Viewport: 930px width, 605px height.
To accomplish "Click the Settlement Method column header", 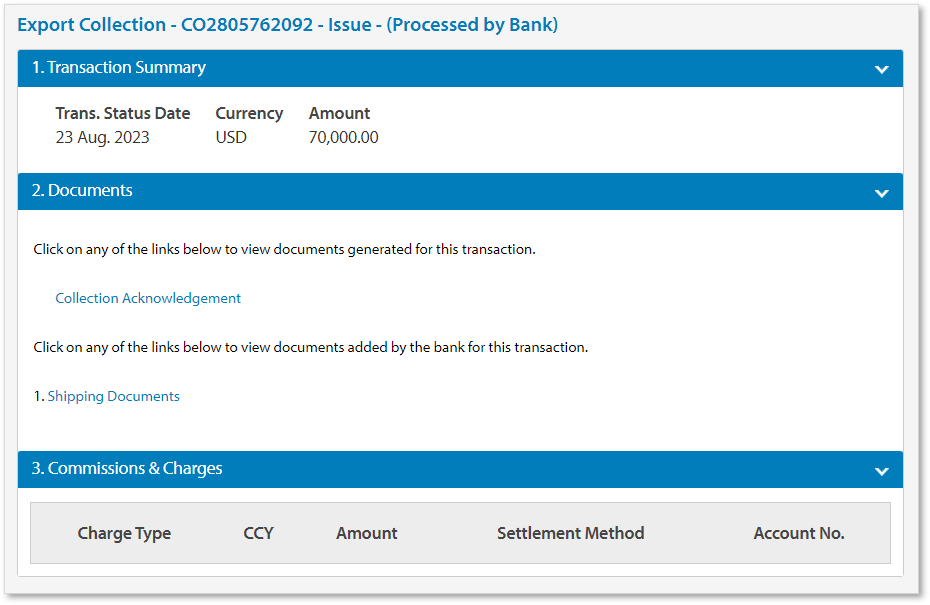I will [570, 533].
